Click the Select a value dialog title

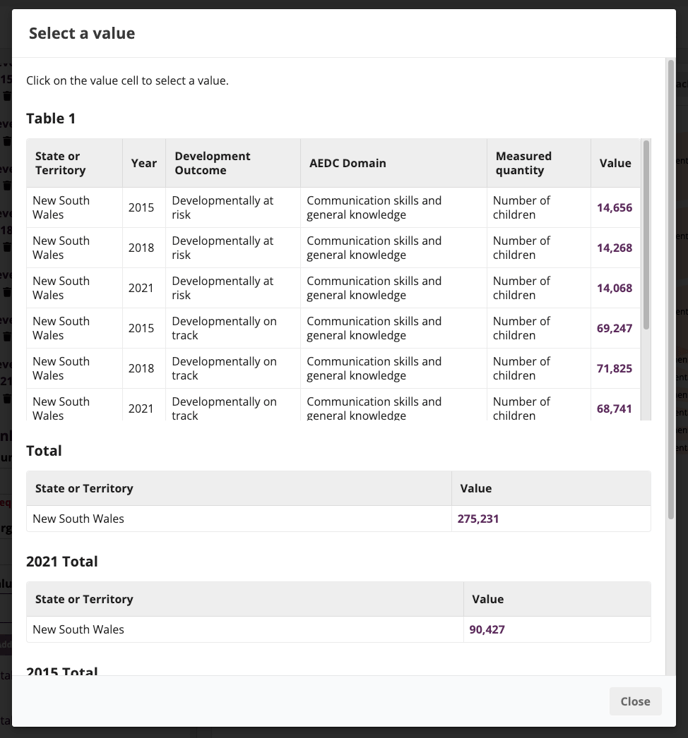pos(82,33)
